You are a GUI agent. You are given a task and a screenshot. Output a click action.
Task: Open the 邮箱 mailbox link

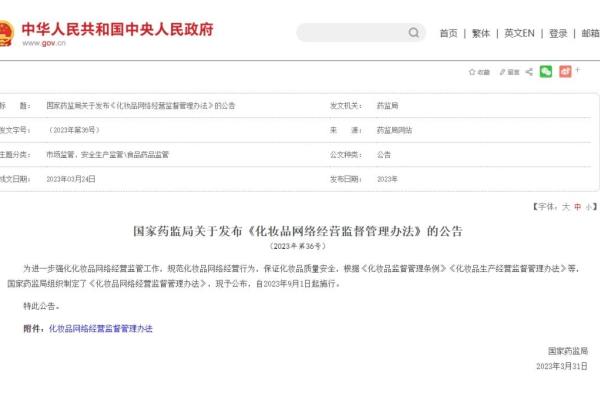coord(591,33)
